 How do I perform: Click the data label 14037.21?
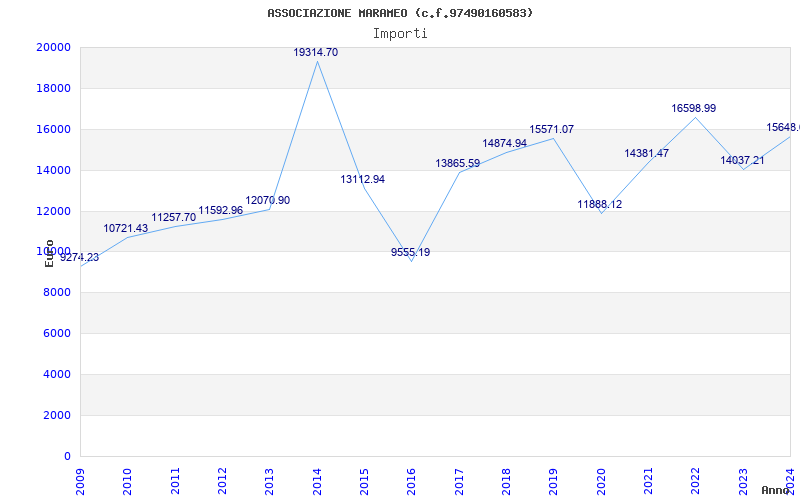(742, 161)
